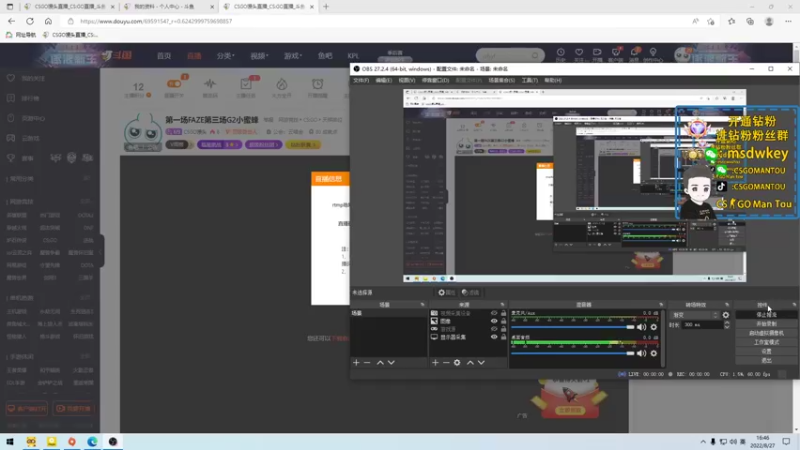This screenshot has height=450, width=800.
Task: Open OBS 设置 Settings button
Action: 766,352
